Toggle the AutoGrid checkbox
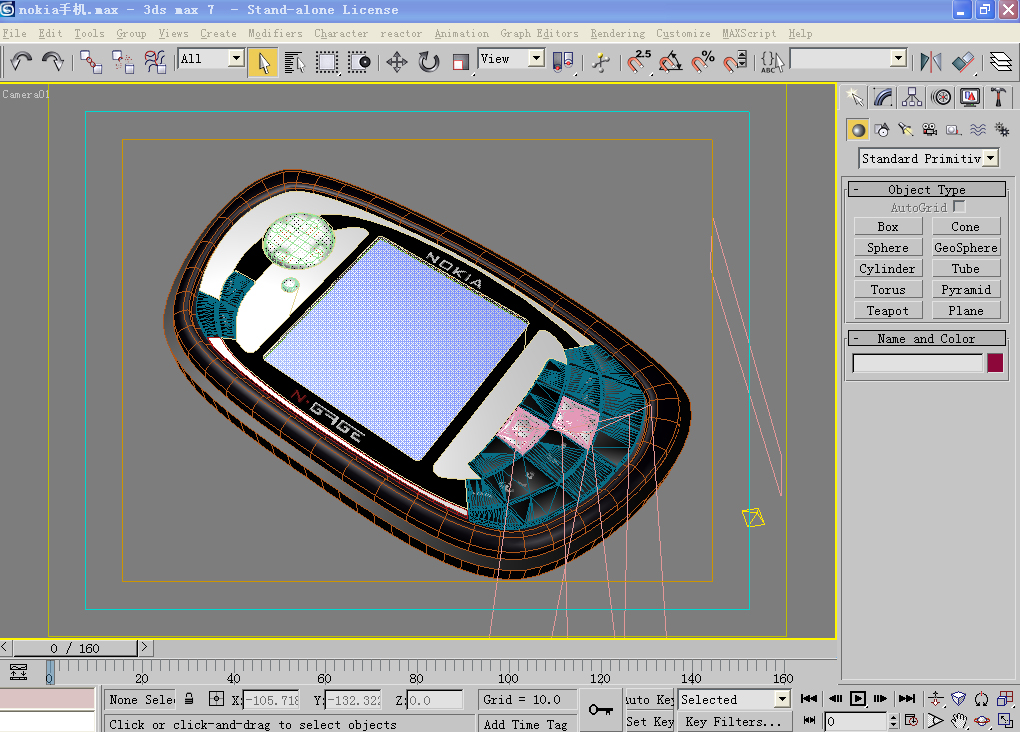 [959, 207]
